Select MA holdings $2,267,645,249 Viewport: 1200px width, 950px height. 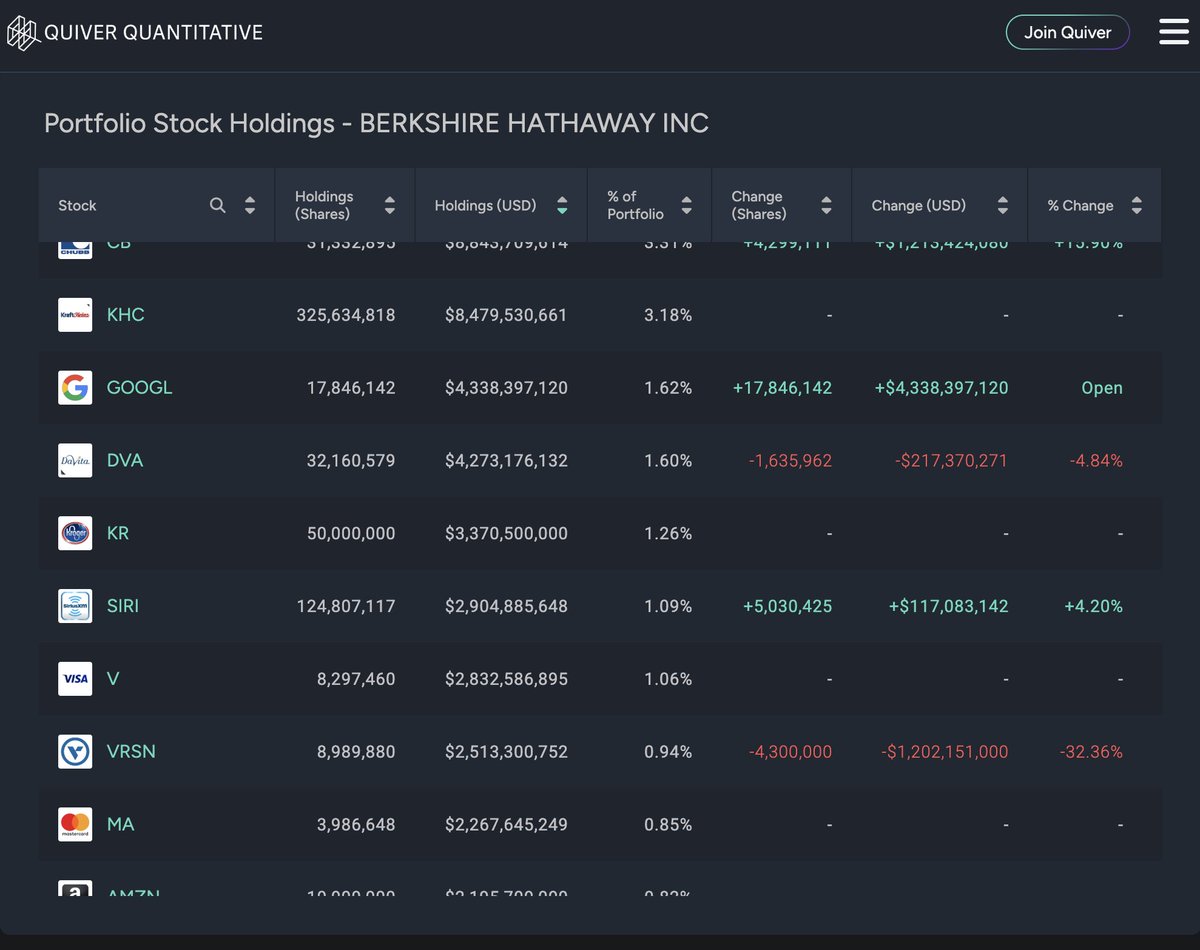[506, 825]
